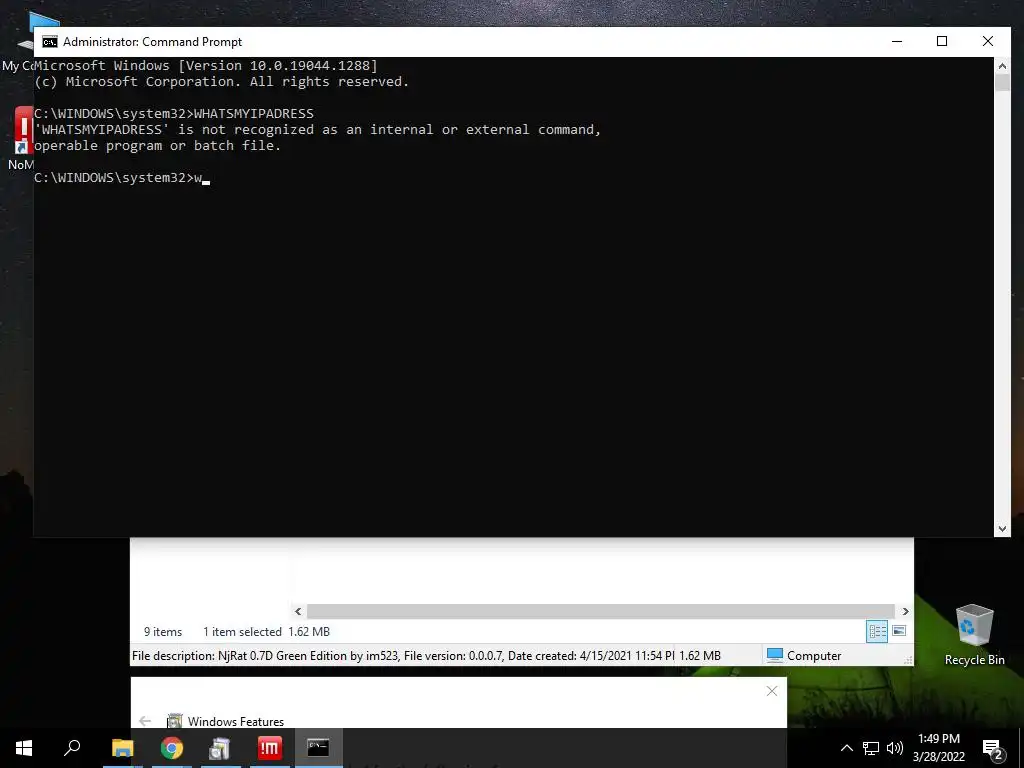Image resolution: width=1024 pixels, height=768 pixels.
Task: Switch to Windows Features taskbar icon
Action: point(220,748)
